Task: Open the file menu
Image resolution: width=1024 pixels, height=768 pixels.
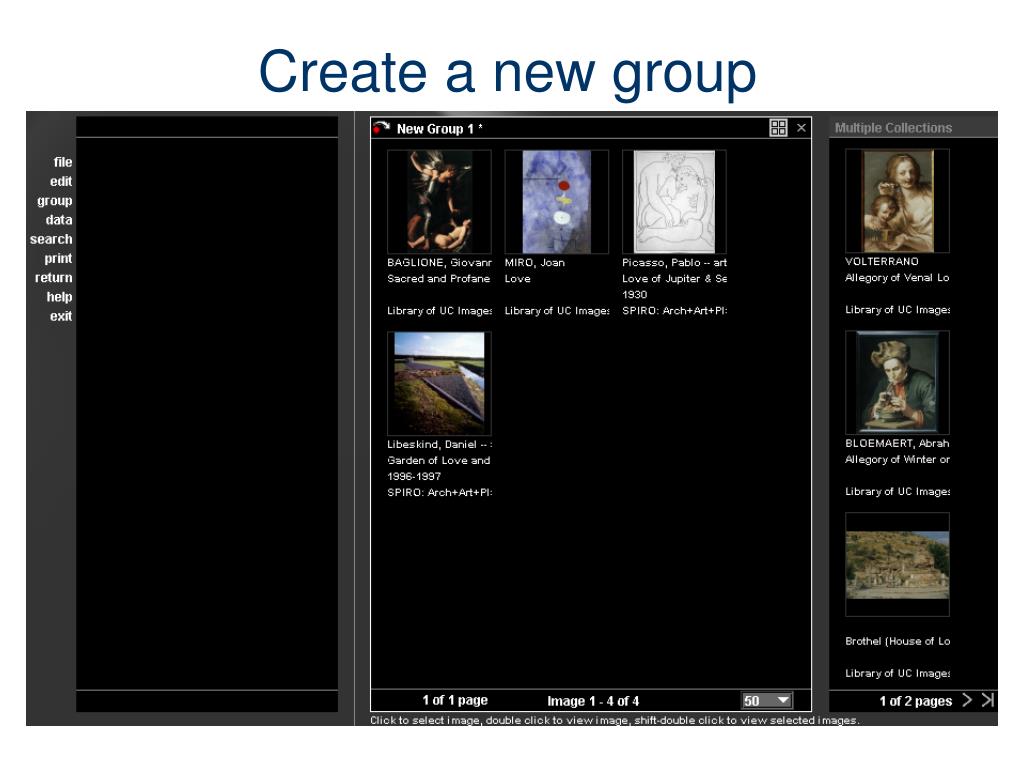Action: click(x=63, y=162)
